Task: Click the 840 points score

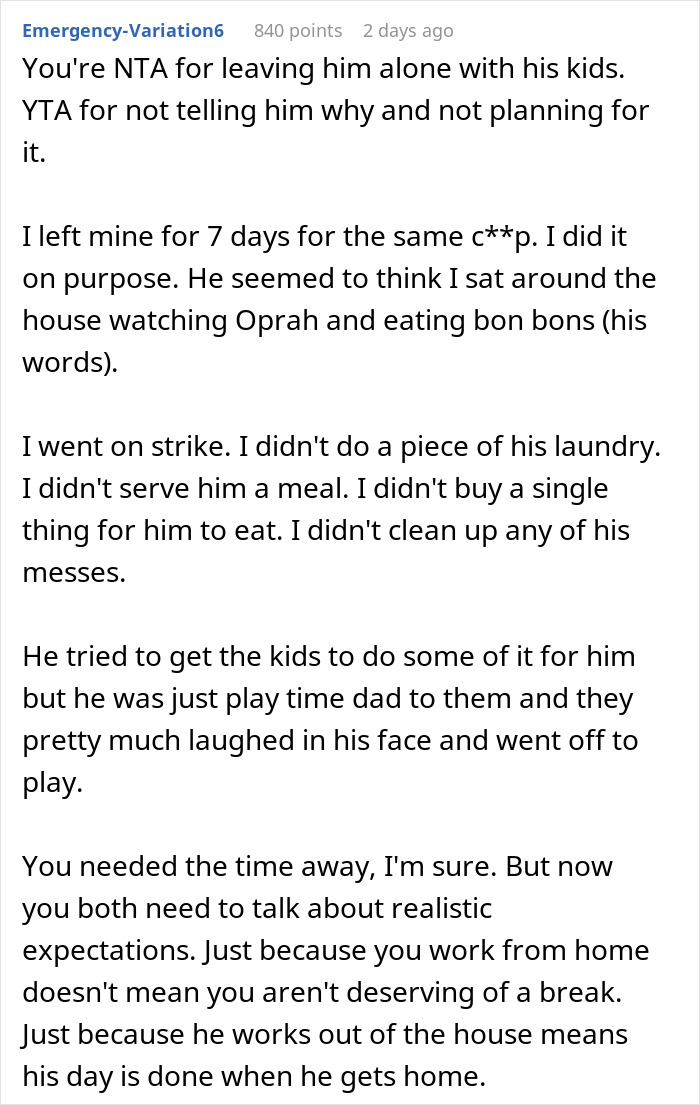Action: (x=298, y=31)
